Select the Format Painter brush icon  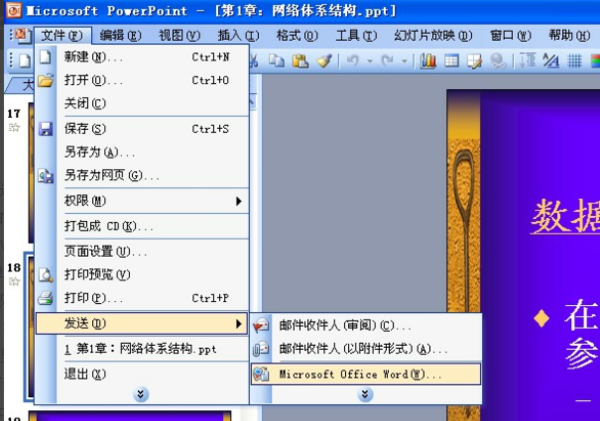[324, 61]
